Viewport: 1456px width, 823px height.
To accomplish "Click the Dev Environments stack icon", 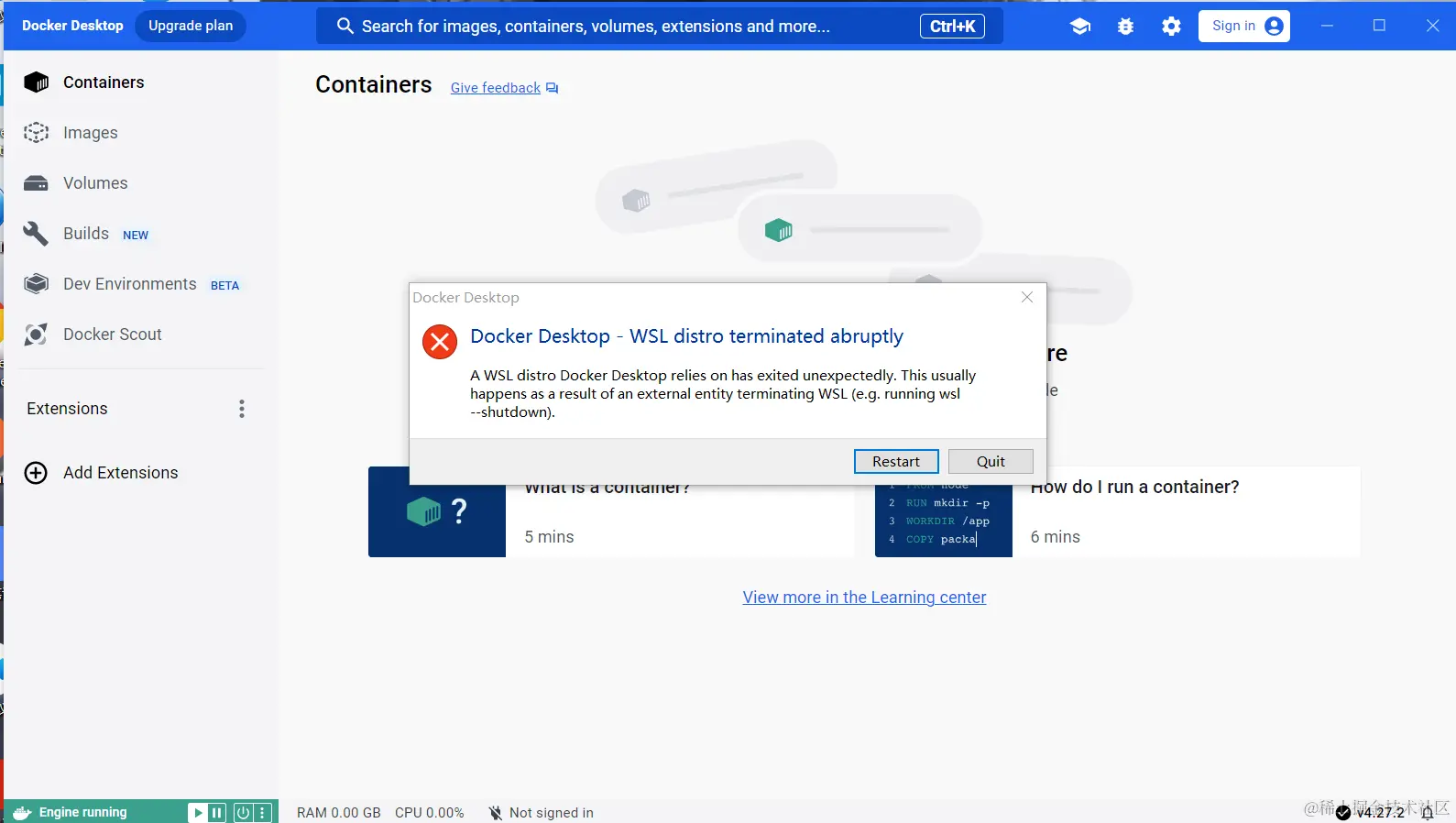I will click(x=36, y=284).
